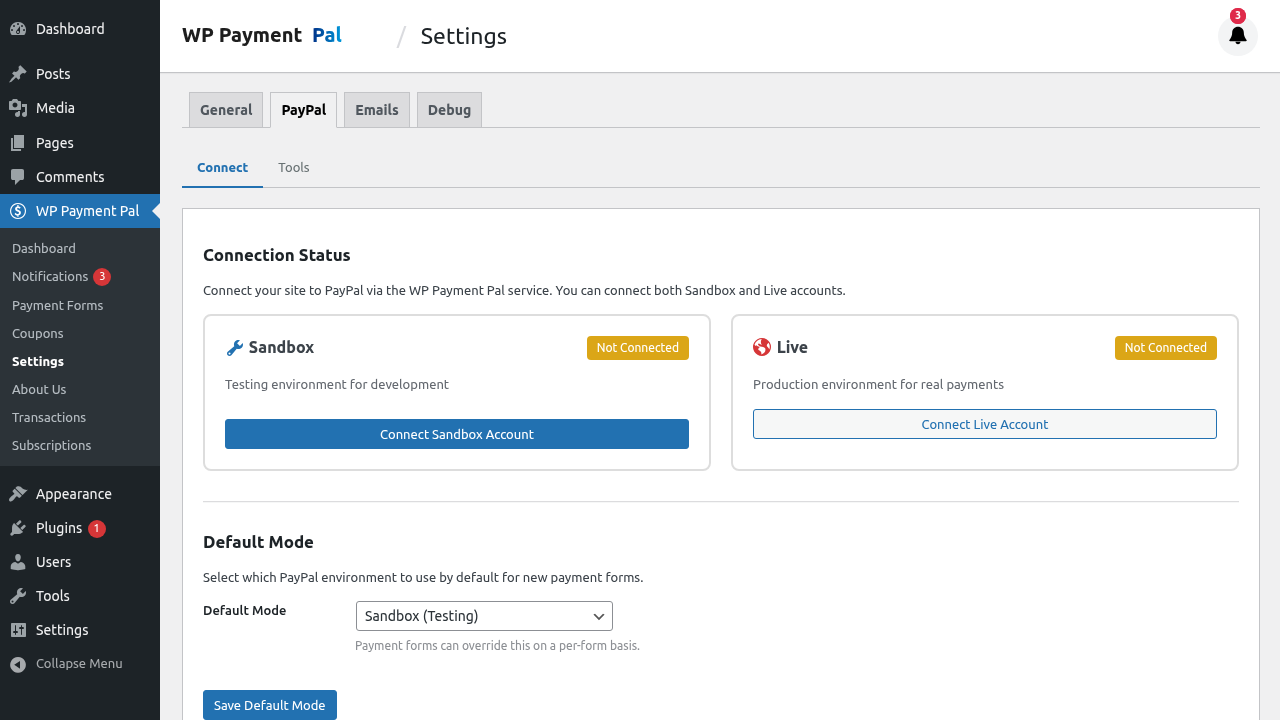Click the WP Payment Pal dollar sign icon

(x=16, y=211)
